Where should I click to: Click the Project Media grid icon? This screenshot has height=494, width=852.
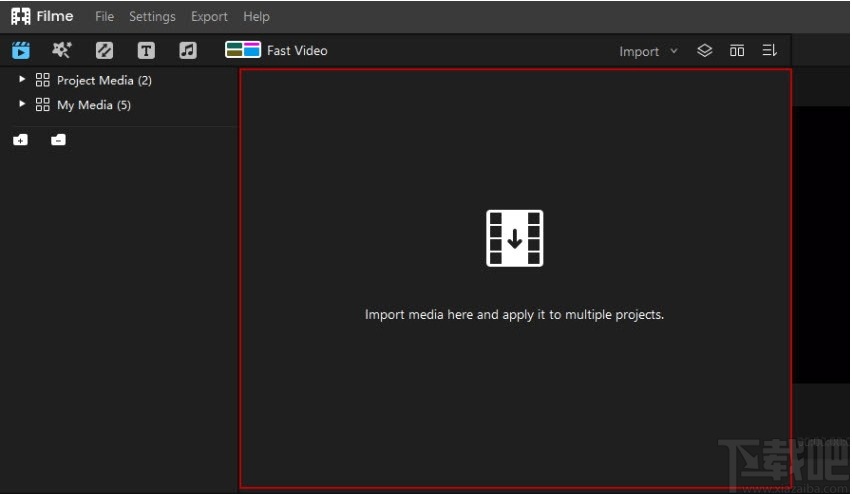pyautogui.click(x=42, y=80)
